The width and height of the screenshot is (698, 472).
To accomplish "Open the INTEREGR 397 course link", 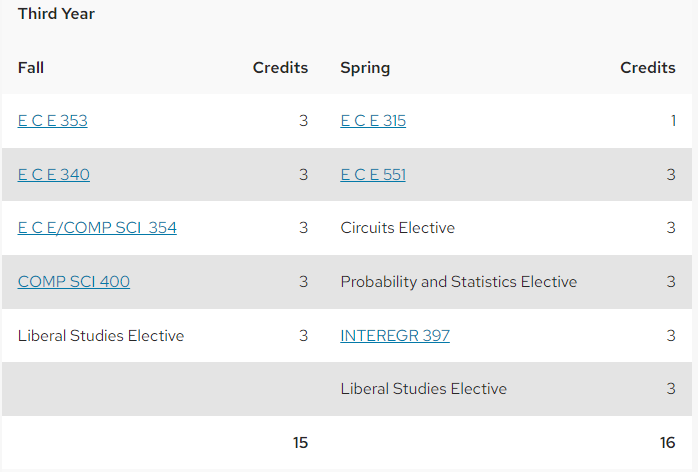I will (395, 335).
